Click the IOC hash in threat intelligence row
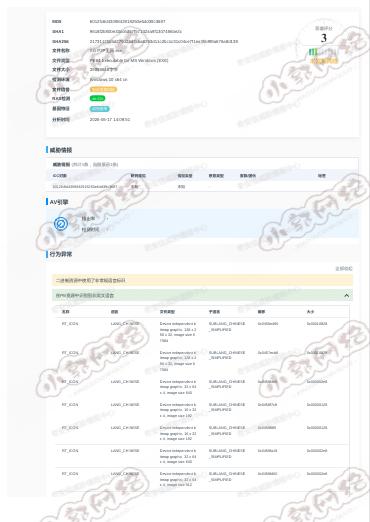Viewport: 370px width, 522px height. (85, 187)
